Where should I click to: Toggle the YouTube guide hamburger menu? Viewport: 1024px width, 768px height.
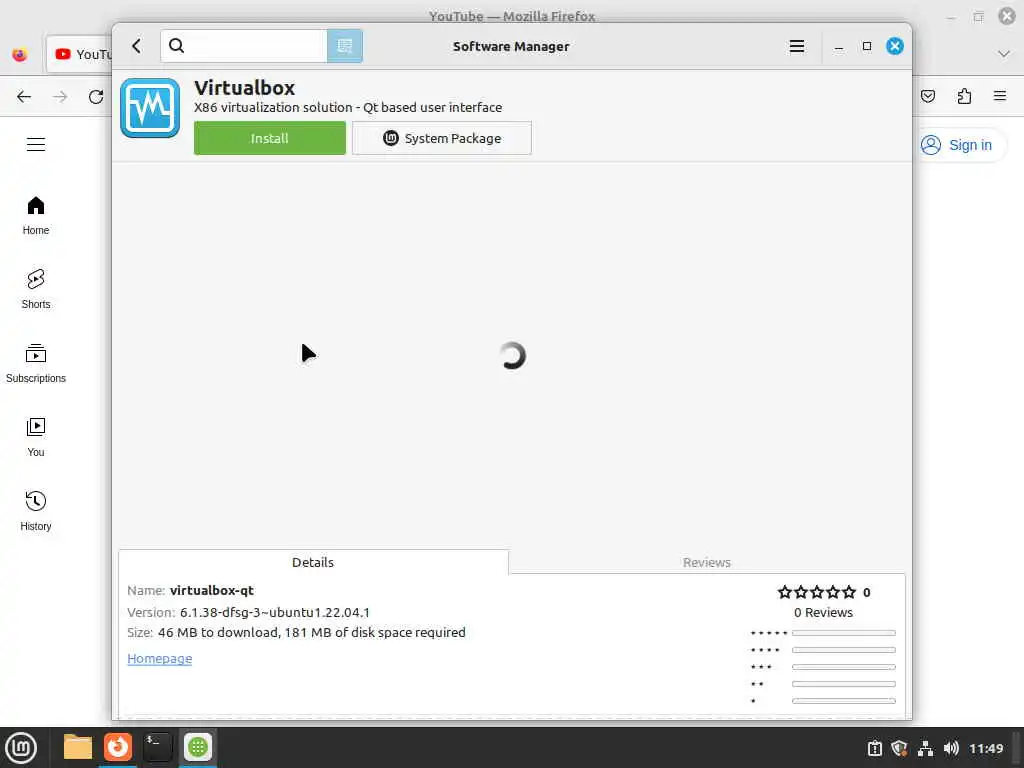coord(36,144)
